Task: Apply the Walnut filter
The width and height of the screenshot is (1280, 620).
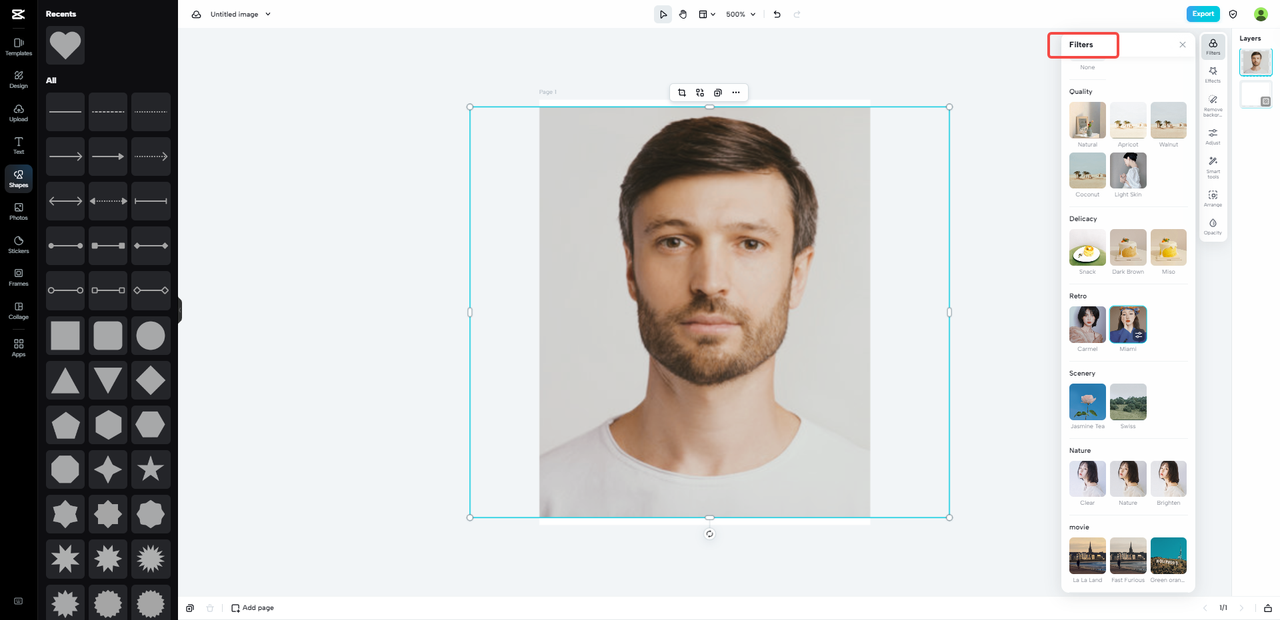Action: (x=1168, y=120)
